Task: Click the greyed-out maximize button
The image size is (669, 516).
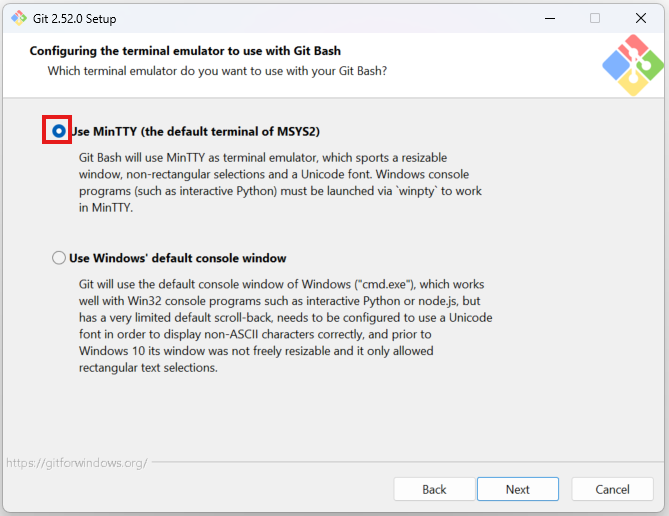Action: coord(595,18)
